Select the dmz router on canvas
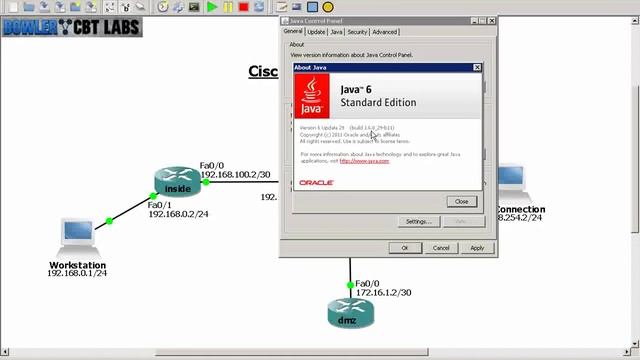Image resolution: width=640 pixels, height=360 pixels. (x=351, y=313)
